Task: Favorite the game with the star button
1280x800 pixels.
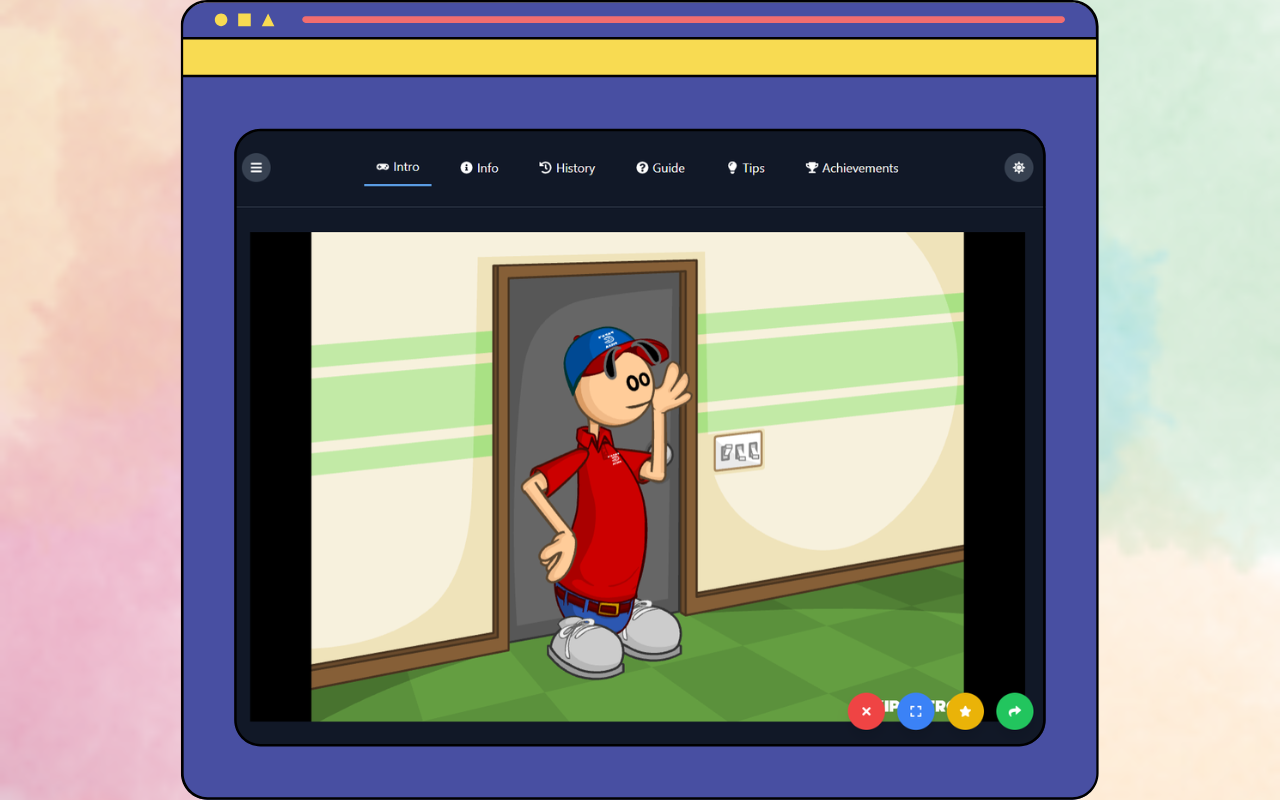Action: click(x=965, y=711)
